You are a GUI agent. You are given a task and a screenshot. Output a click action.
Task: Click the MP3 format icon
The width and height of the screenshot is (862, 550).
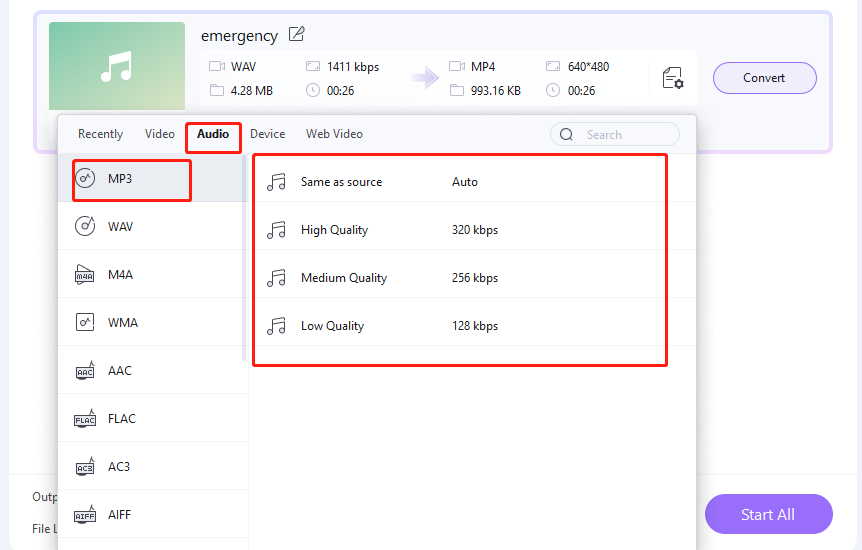click(85, 178)
